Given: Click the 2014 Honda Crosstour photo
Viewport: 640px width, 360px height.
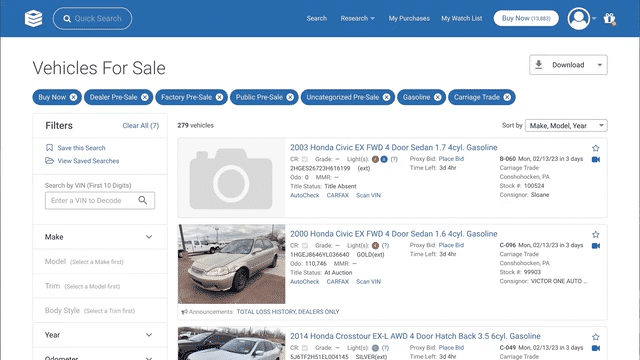Looking at the screenshot, I should (x=231, y=343).
